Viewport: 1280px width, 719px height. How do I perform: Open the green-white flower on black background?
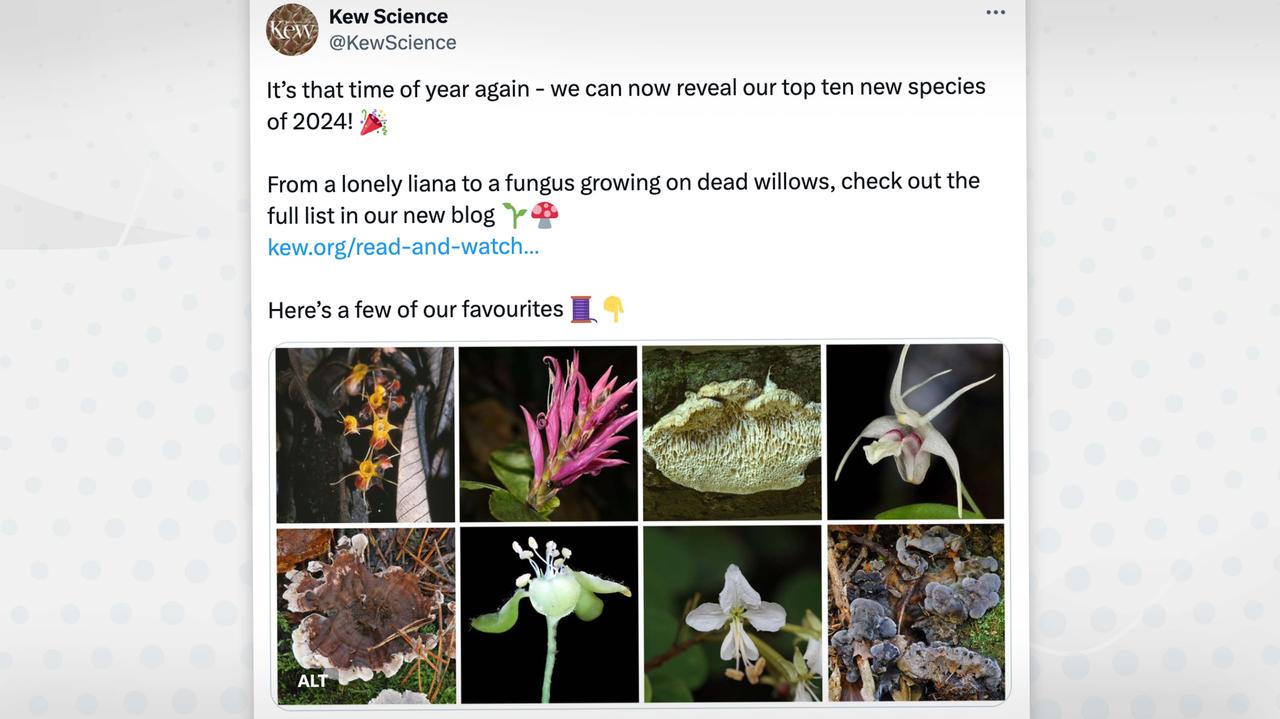pos(548,615)
